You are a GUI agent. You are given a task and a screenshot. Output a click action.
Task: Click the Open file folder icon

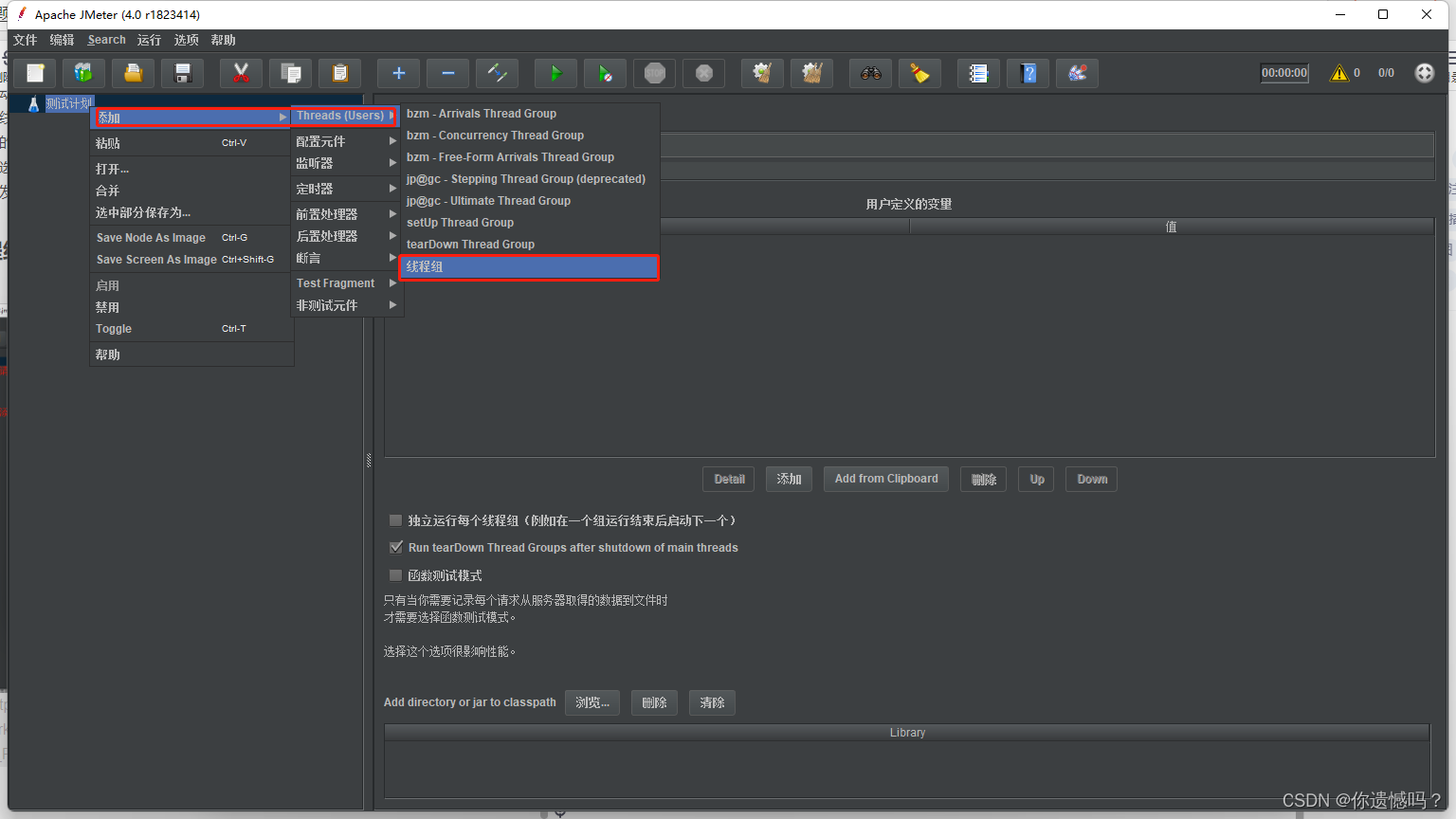(134, 73)
